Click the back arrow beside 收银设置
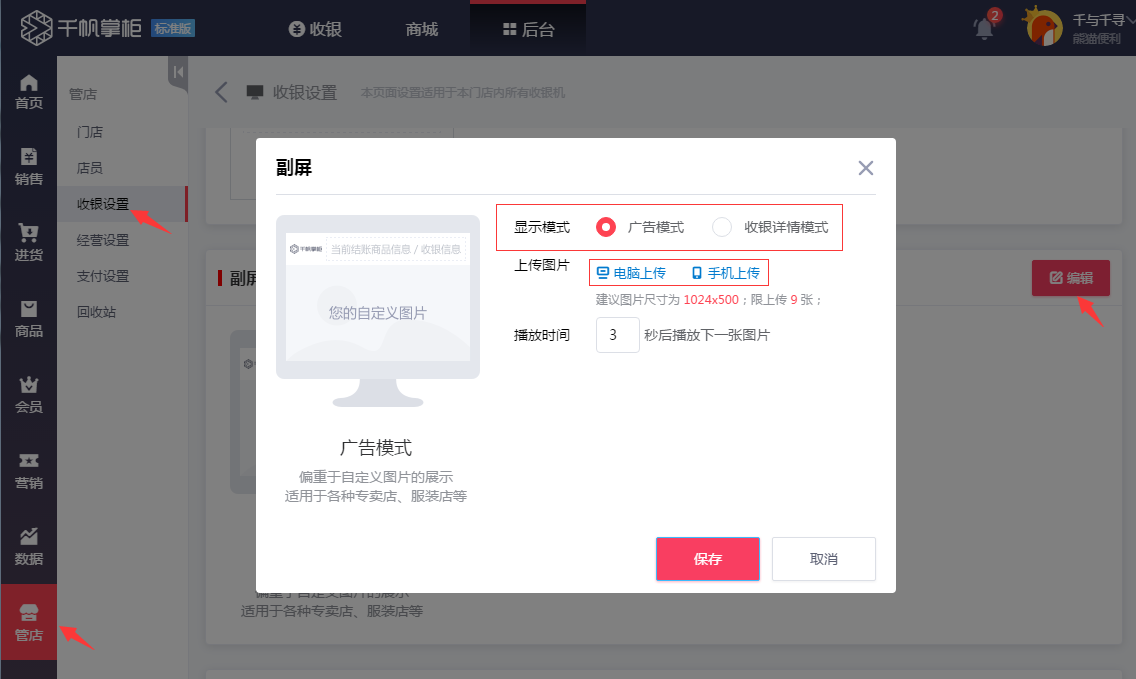Viewport: 1136px width, 679px height. tap(221, 91)
